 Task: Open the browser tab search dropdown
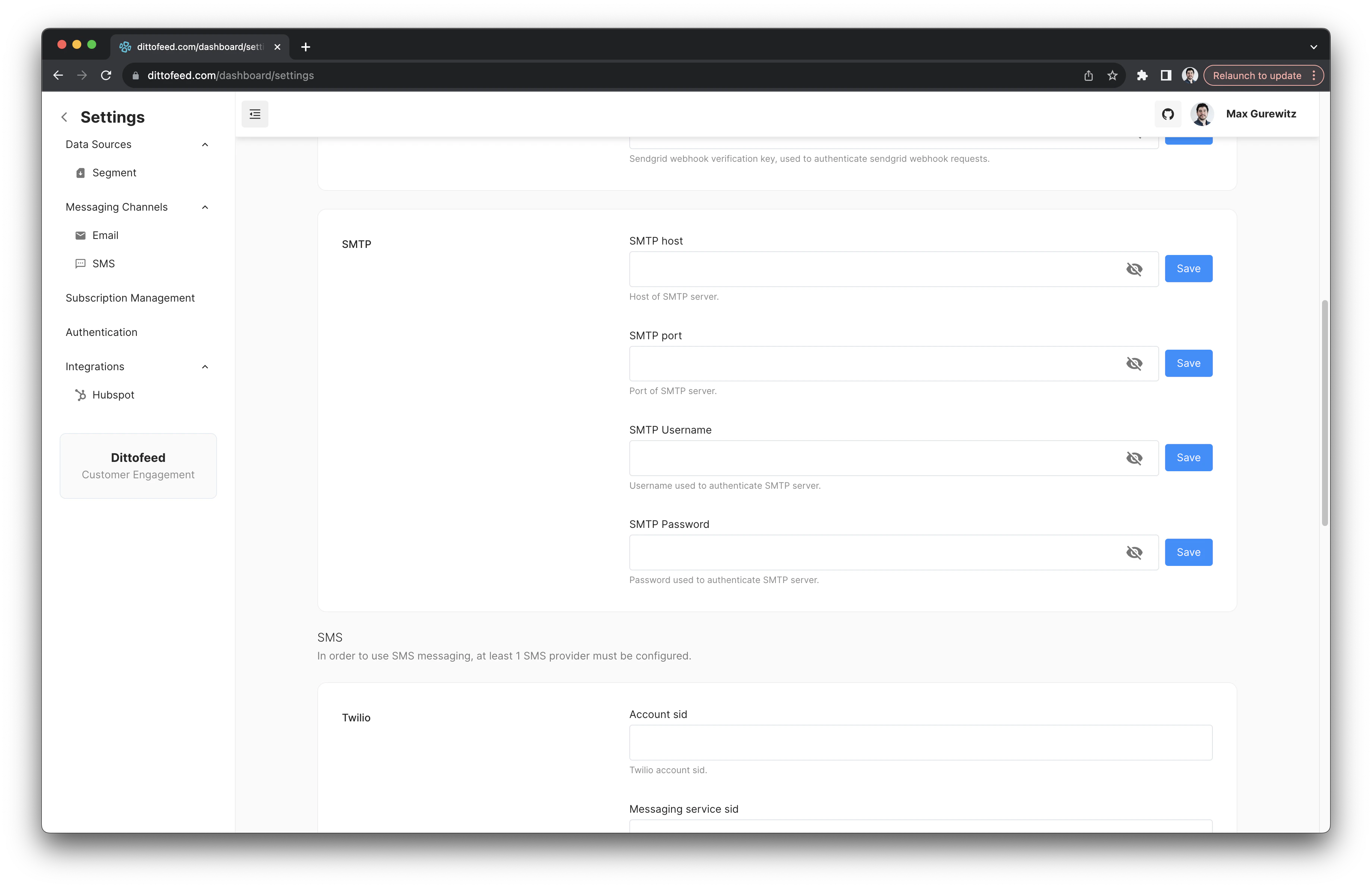1314,47
